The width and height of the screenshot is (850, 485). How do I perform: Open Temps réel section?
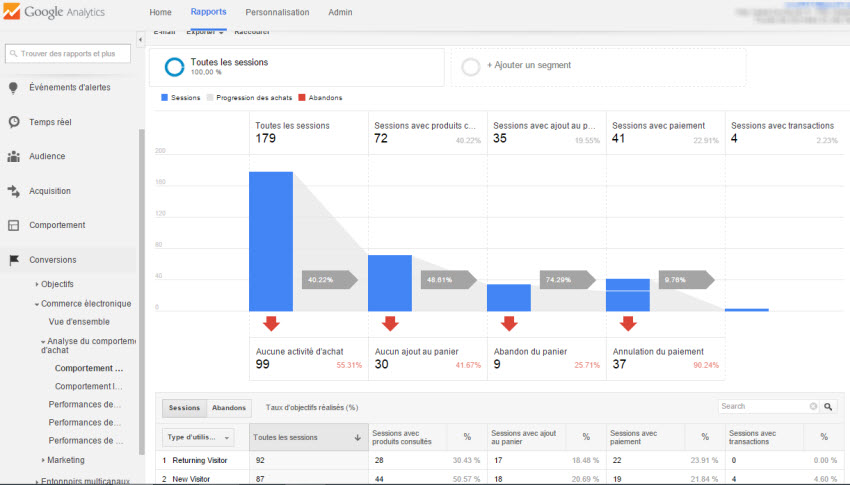pos(50,122)
